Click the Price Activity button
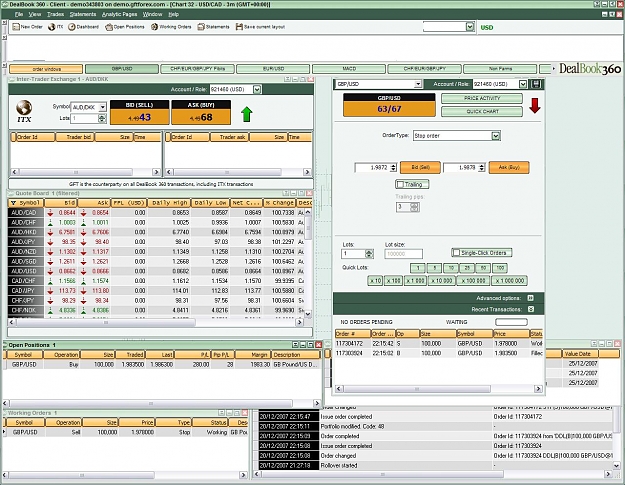The height and width of the screenshot is (485, 625). coord(482,98)
